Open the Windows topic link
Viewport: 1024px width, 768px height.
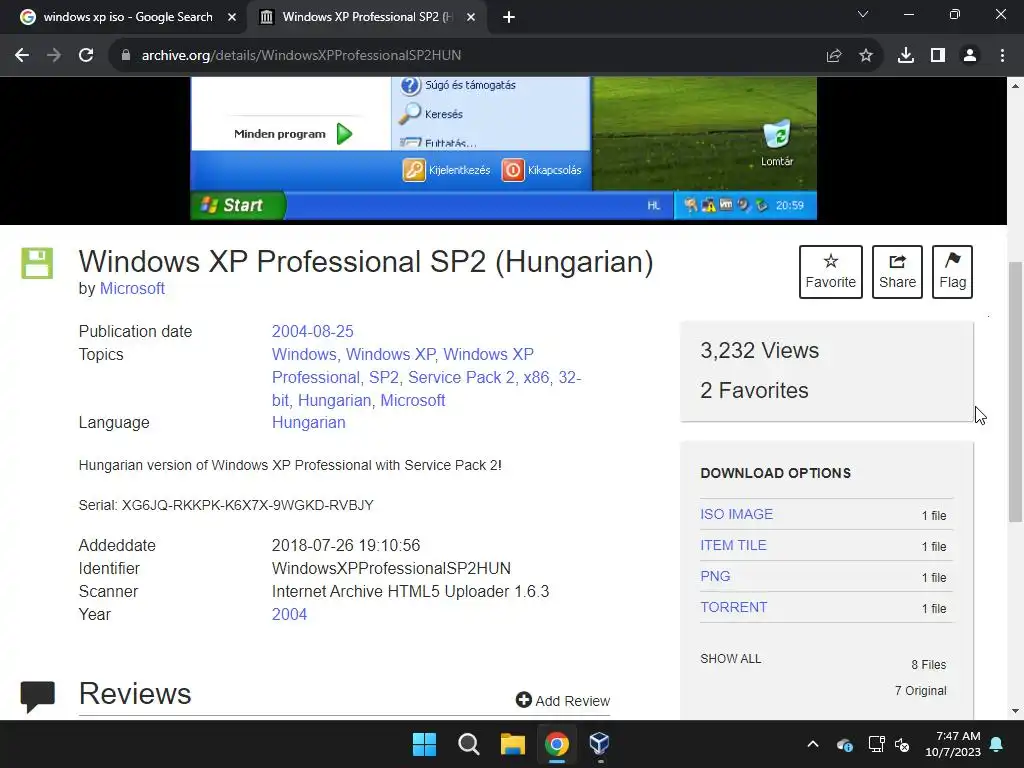304,355
